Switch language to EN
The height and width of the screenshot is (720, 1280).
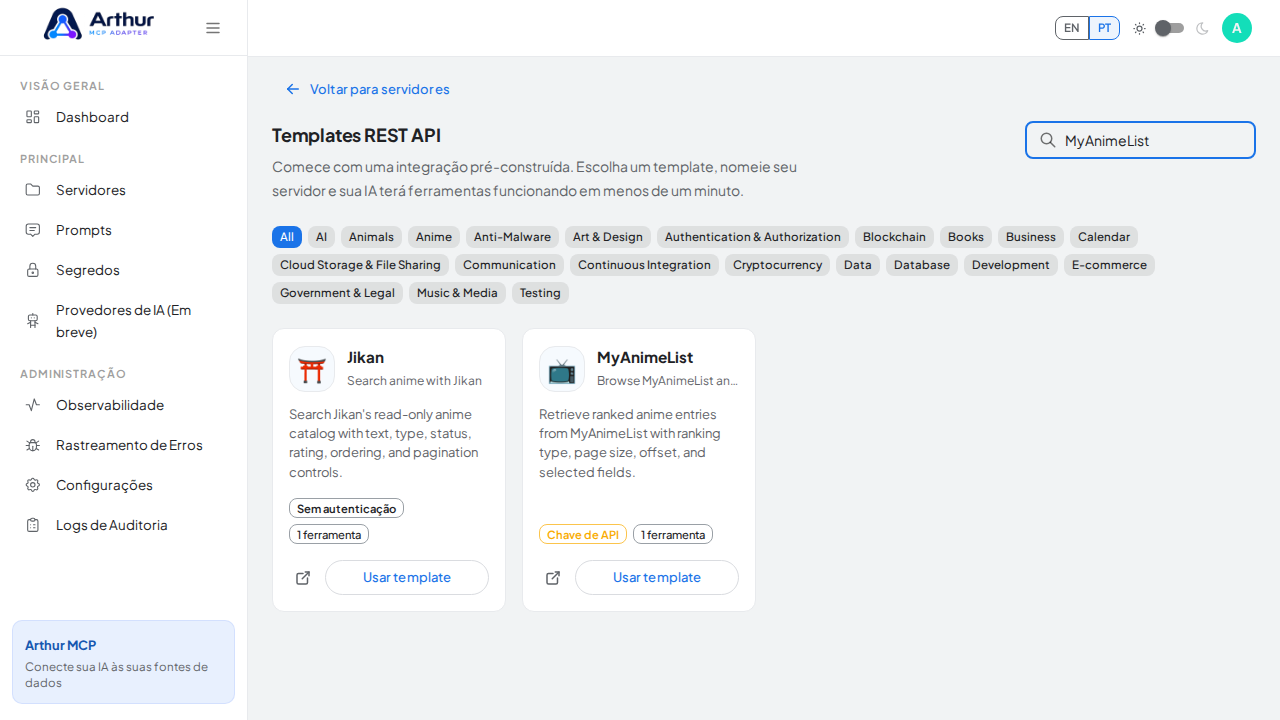coord(1072,28)
